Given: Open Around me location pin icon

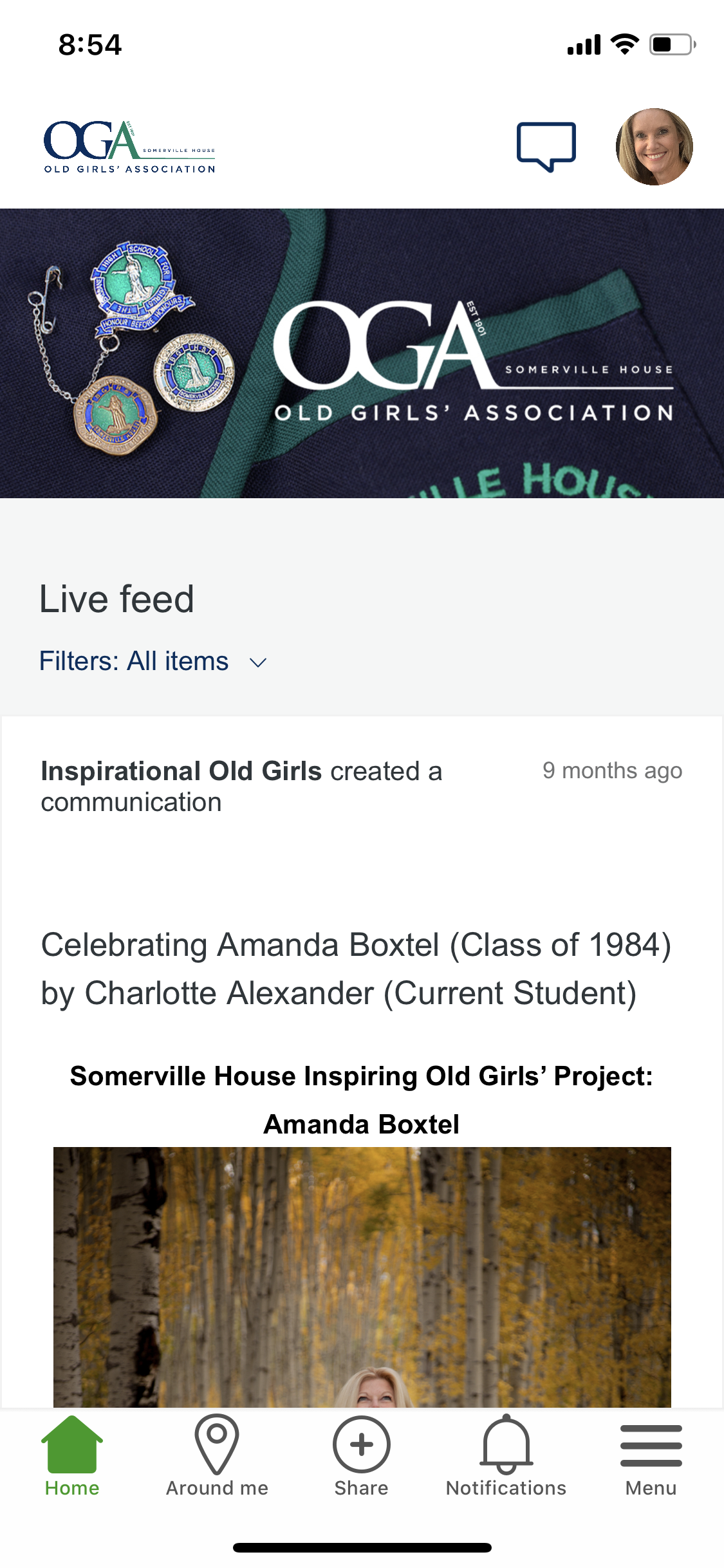Looking at the screenshot, I should click(217, 1444).
